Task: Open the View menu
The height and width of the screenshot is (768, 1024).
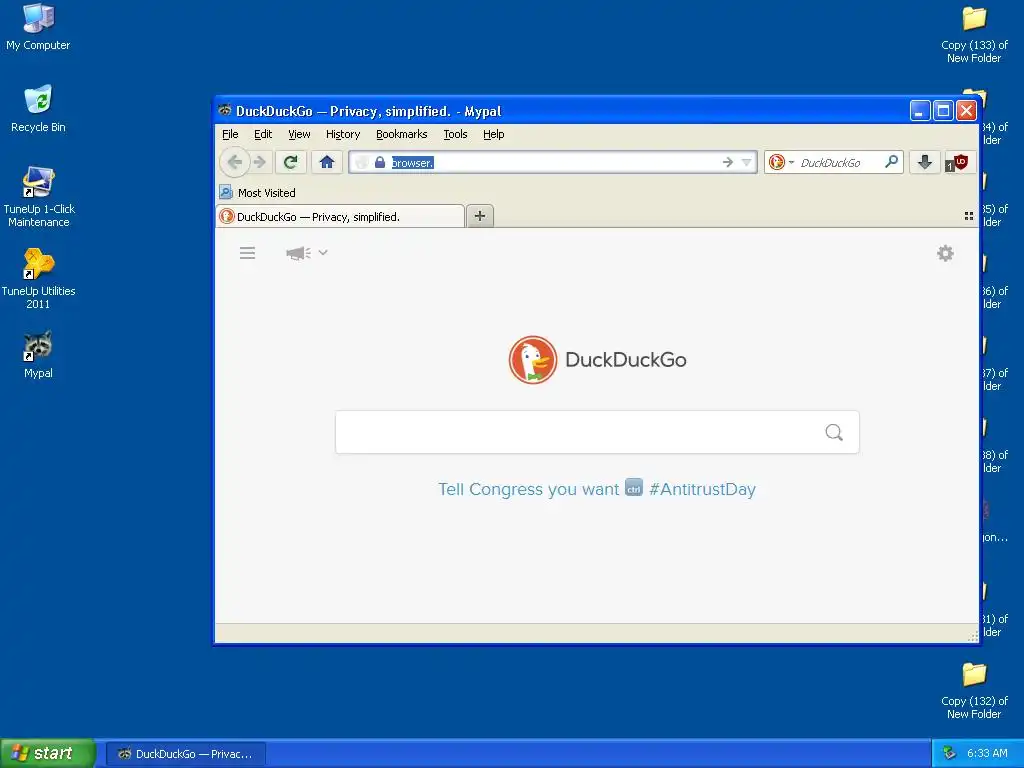Action: [299, 134]
